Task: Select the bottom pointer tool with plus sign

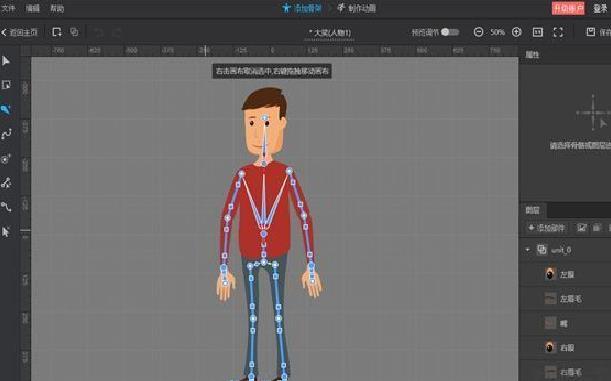Action: click(x=6, y=232)
